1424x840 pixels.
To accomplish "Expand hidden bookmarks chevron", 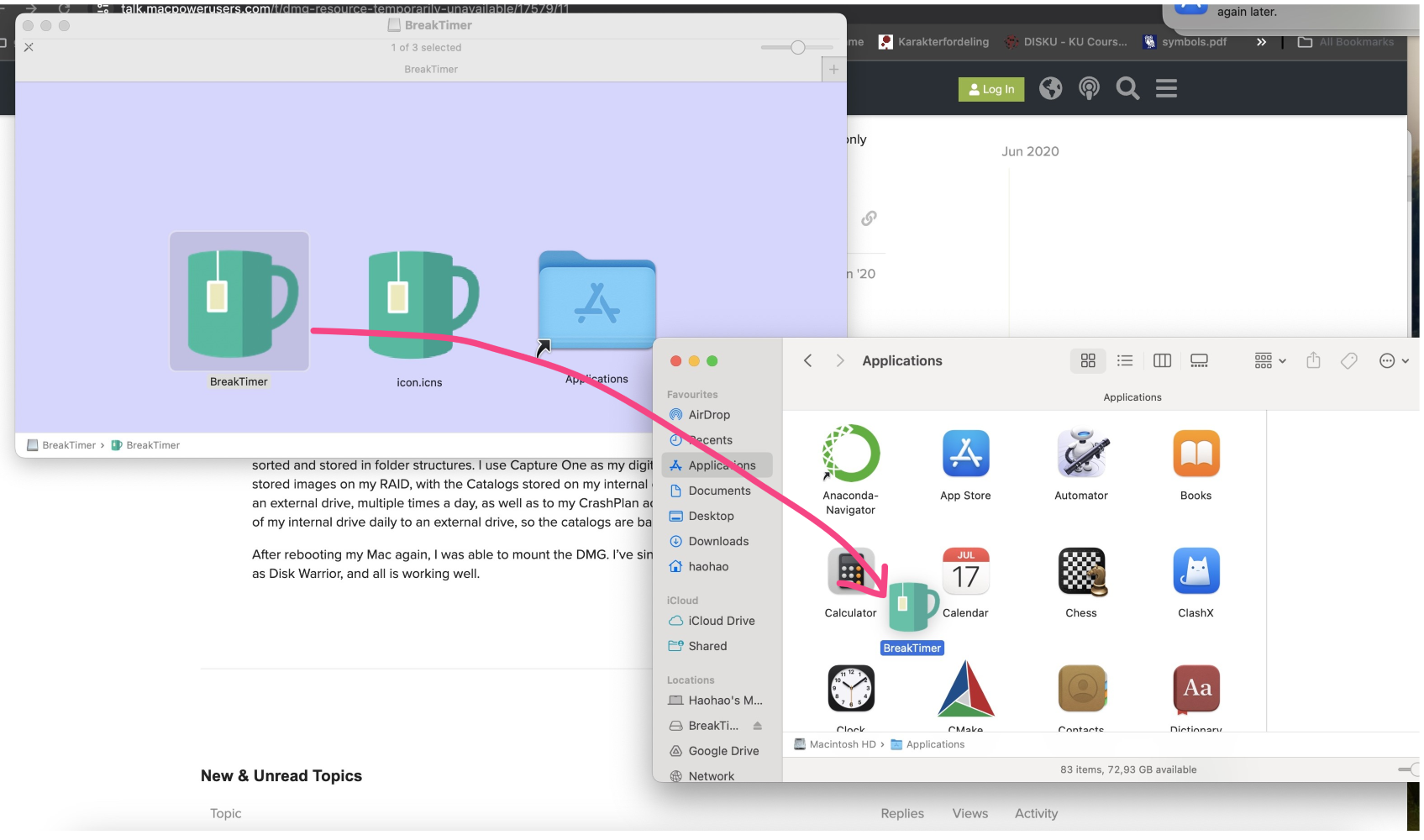I will (x=1261, y=42).
